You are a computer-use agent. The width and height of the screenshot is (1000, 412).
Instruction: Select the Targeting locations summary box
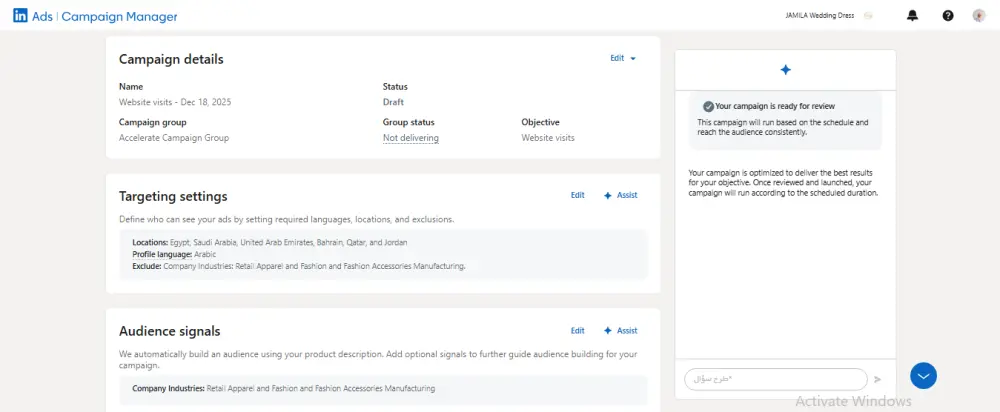382,254
